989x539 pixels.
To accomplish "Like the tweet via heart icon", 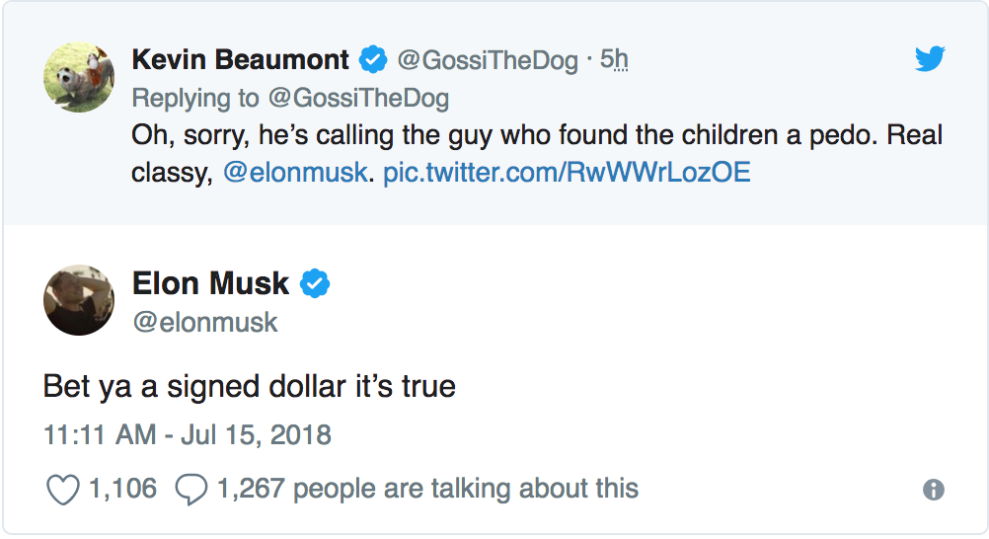I will (62, 489).
